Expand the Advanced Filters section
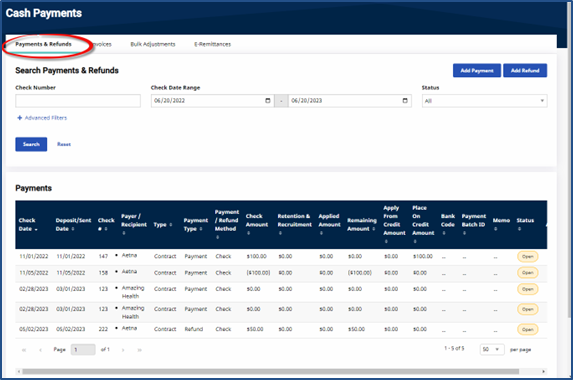573x380 pixels. tap(42, 118)
